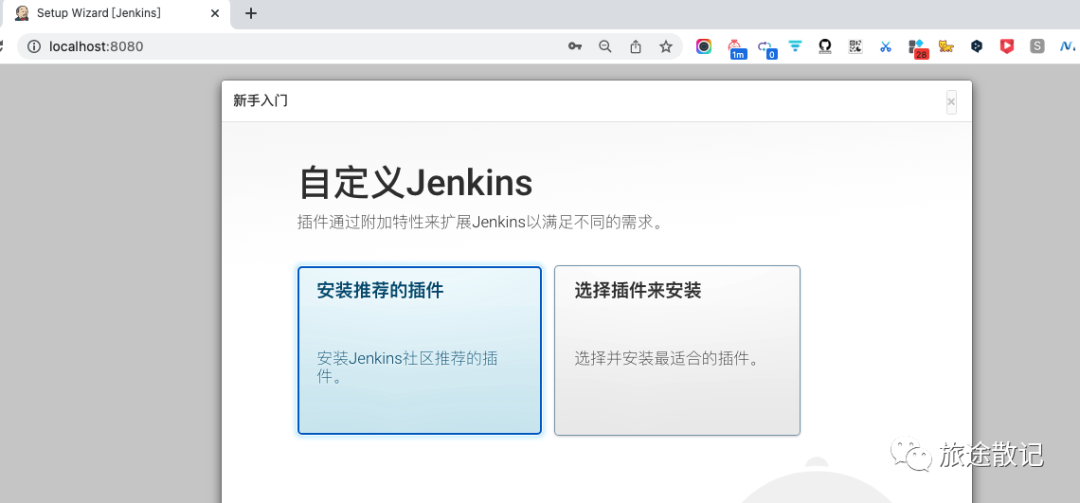1080x503 pixels.
Task: Open the teal funnel filter extension
Action: pyautogui.click(x=796, y=46)
